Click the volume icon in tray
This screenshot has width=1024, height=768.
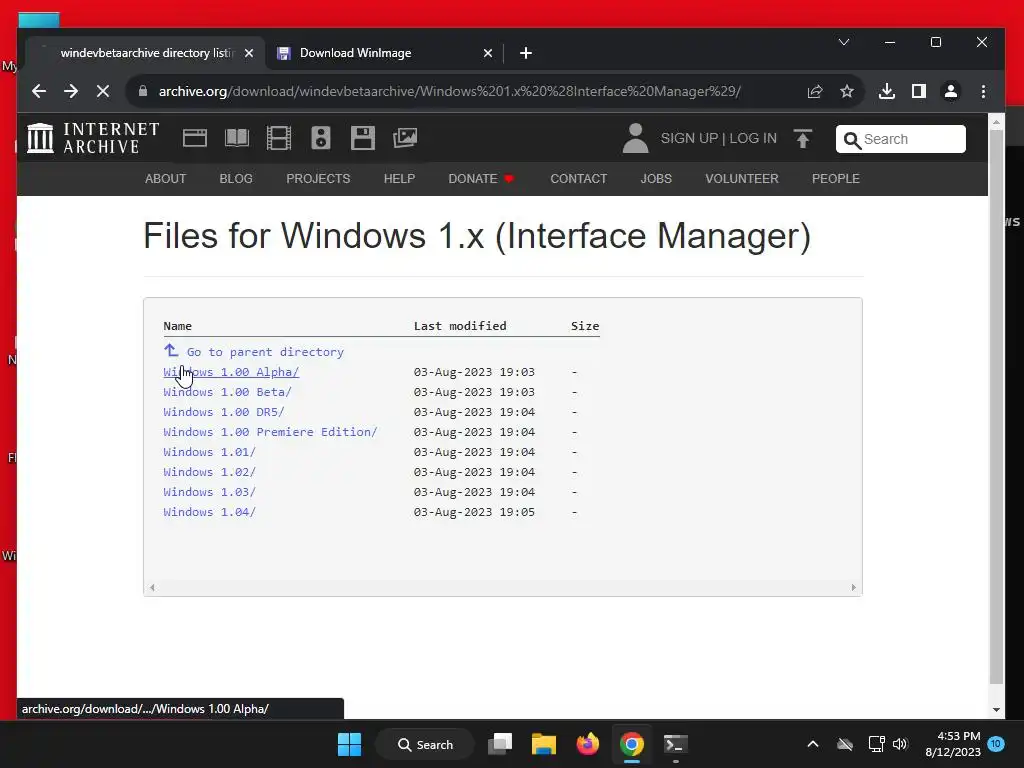click(900, 744)
